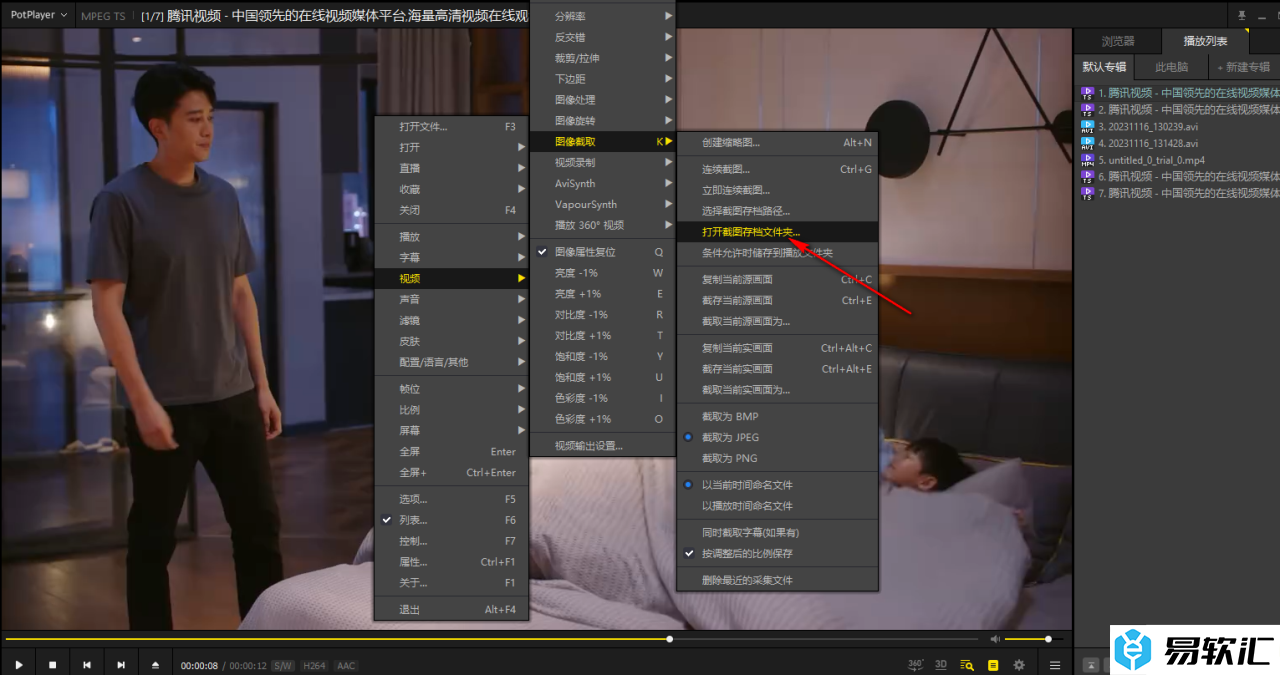Click TS file icon of playlist item 6
Viewport: 1280px width, 675px height.
point(1088,176)
